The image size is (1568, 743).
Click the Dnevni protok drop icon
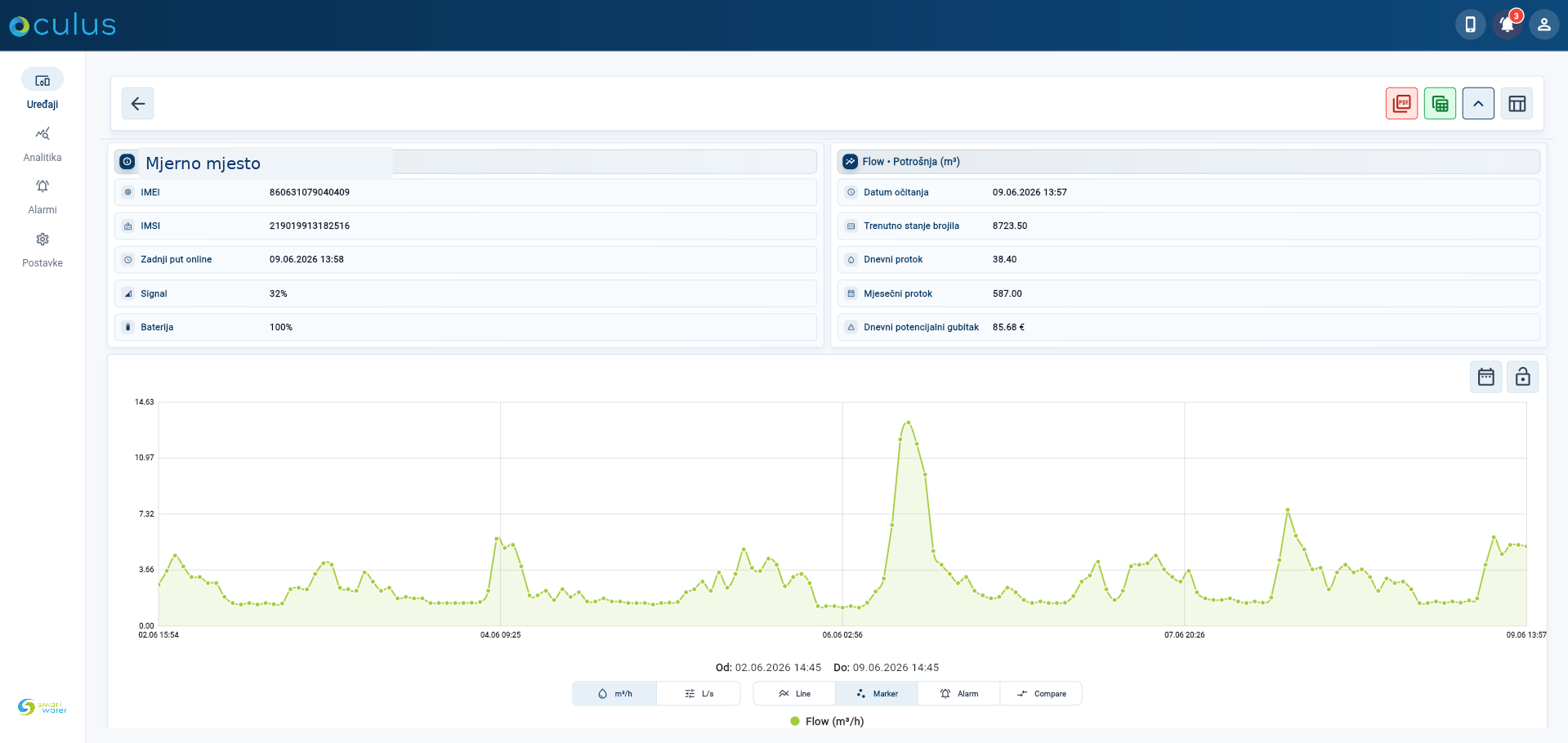click(x=851, y=260)
